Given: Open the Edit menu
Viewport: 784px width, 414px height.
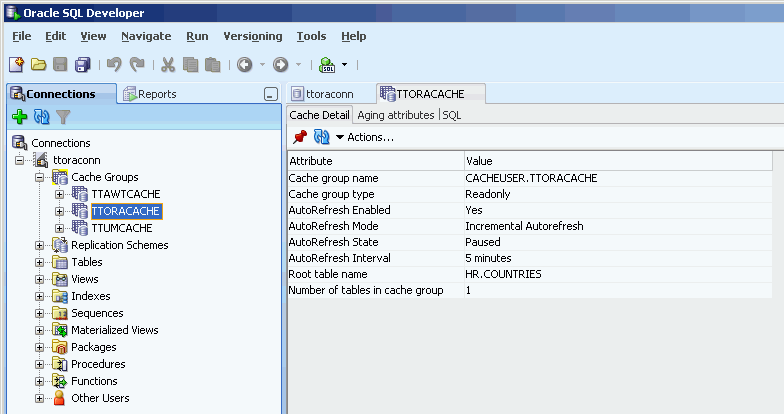Looking at the screenshot, I should pos(56,36).
